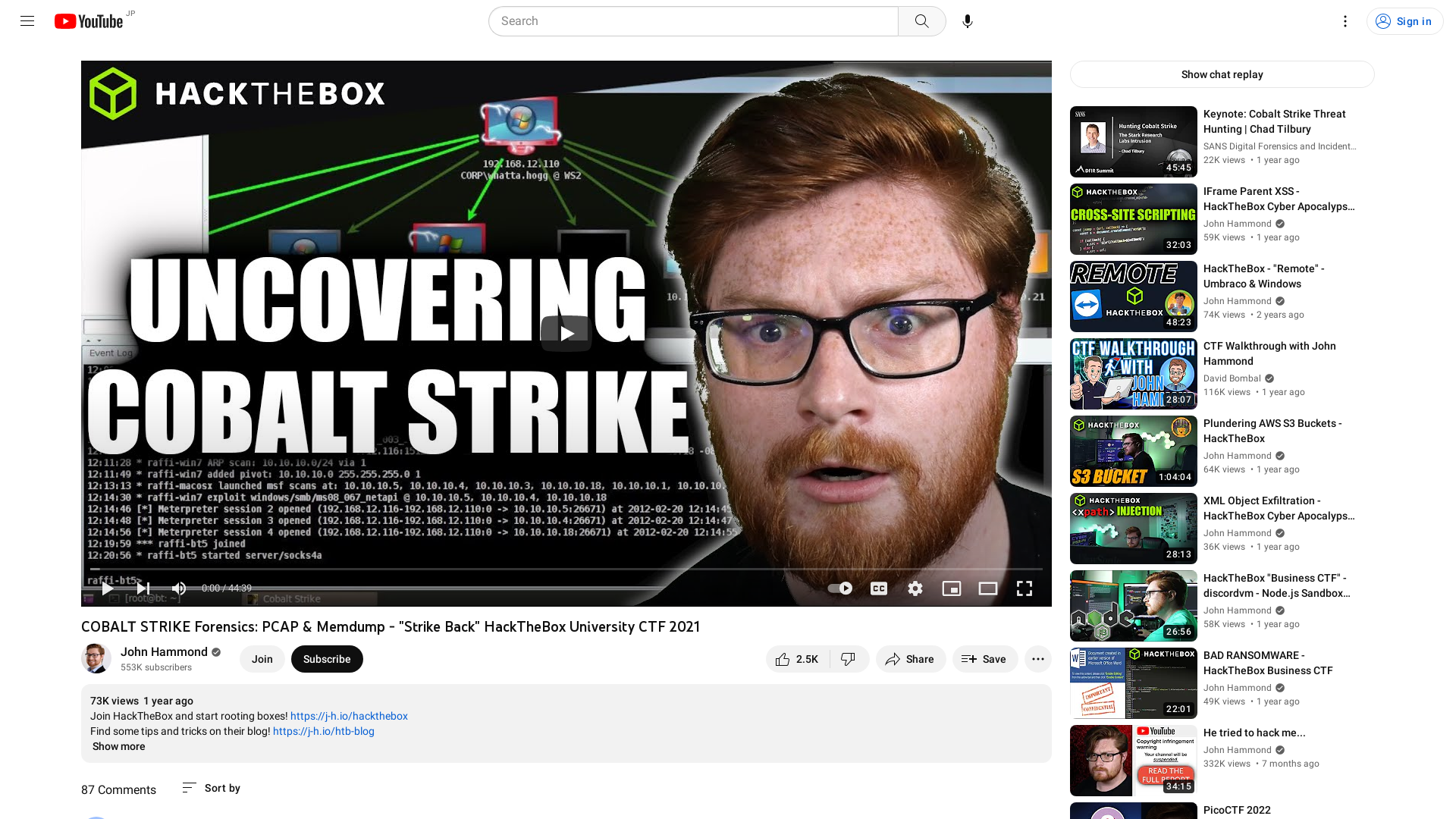Toggle closed captions CC
This screenshot has width=1456, height=819.
(879, 588)
